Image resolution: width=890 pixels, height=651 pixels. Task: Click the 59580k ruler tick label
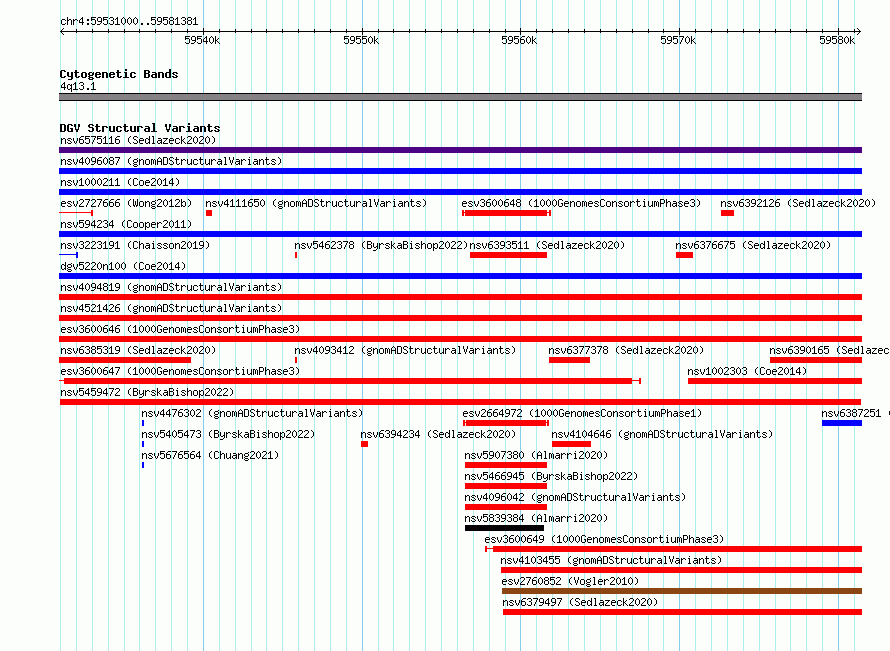[x=837, y=40]
